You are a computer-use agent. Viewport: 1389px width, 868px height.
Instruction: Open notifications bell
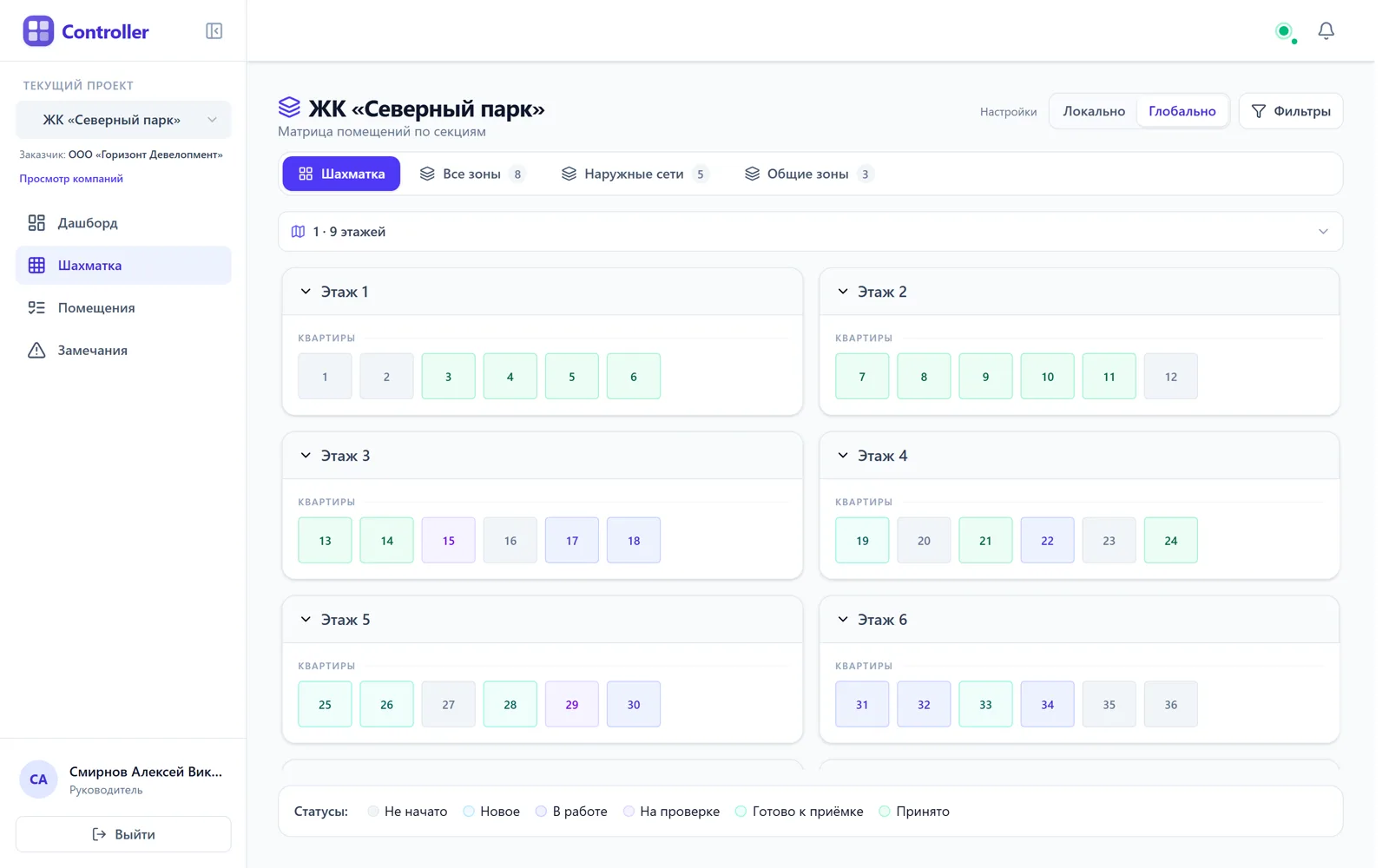click(1326, 31)
